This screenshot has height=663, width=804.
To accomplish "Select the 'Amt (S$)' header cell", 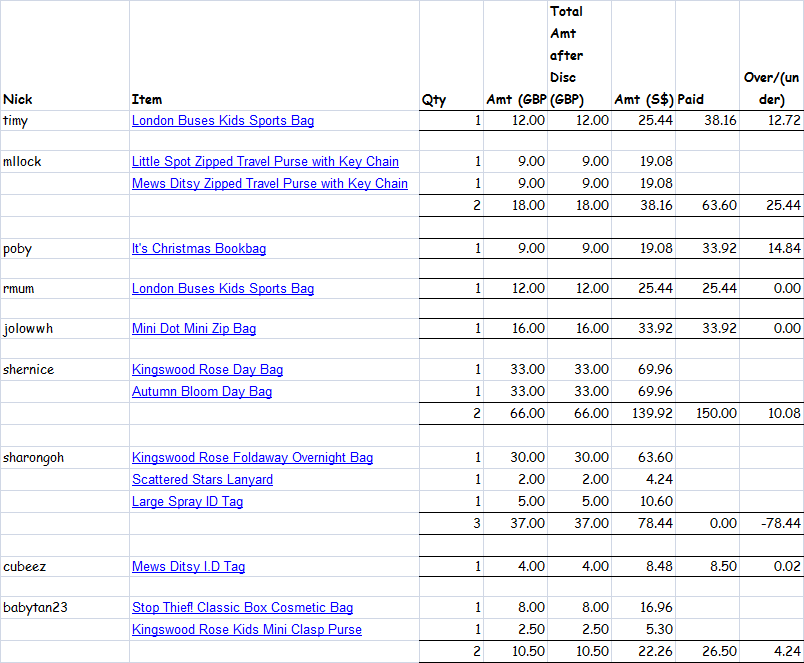I will [x=644, y=55].
